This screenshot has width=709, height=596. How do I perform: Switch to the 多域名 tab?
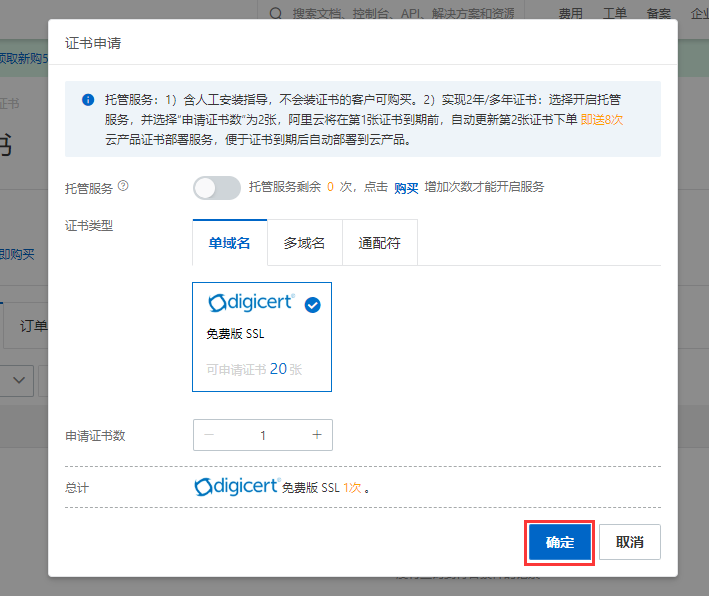click(x=304, y=243)
